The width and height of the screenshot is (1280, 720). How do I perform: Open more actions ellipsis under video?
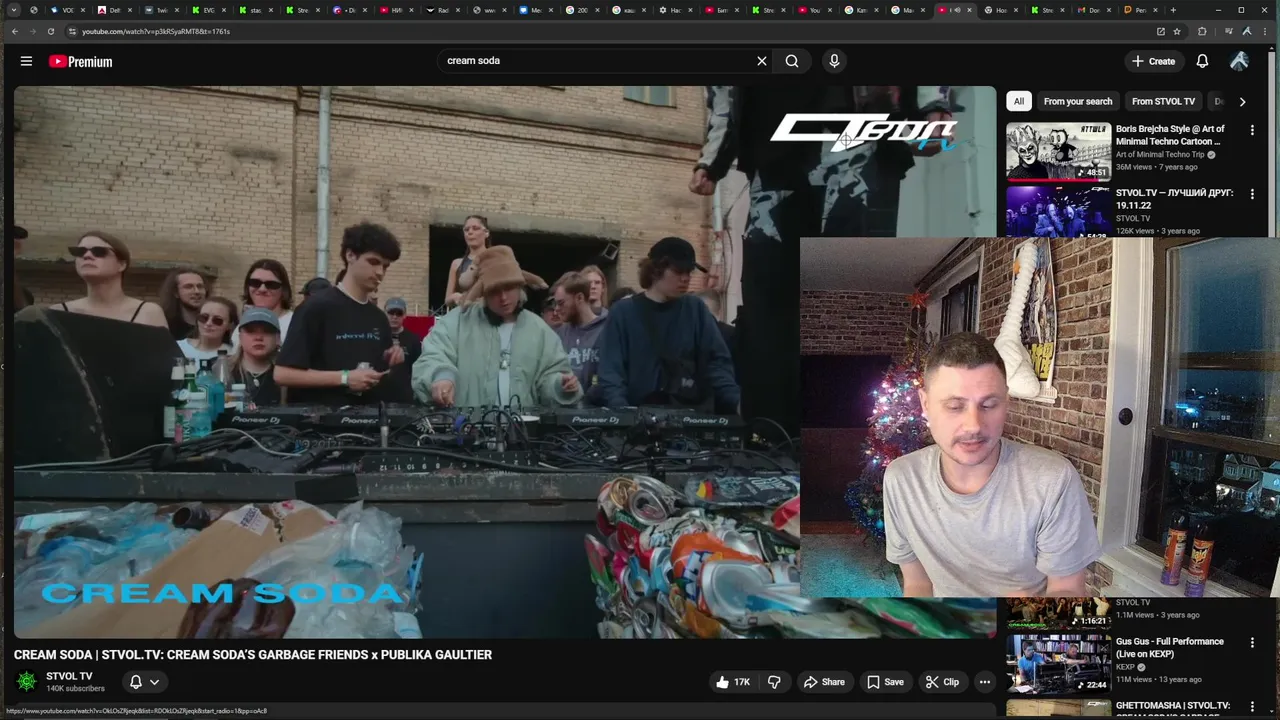click(x=984, y=682)
